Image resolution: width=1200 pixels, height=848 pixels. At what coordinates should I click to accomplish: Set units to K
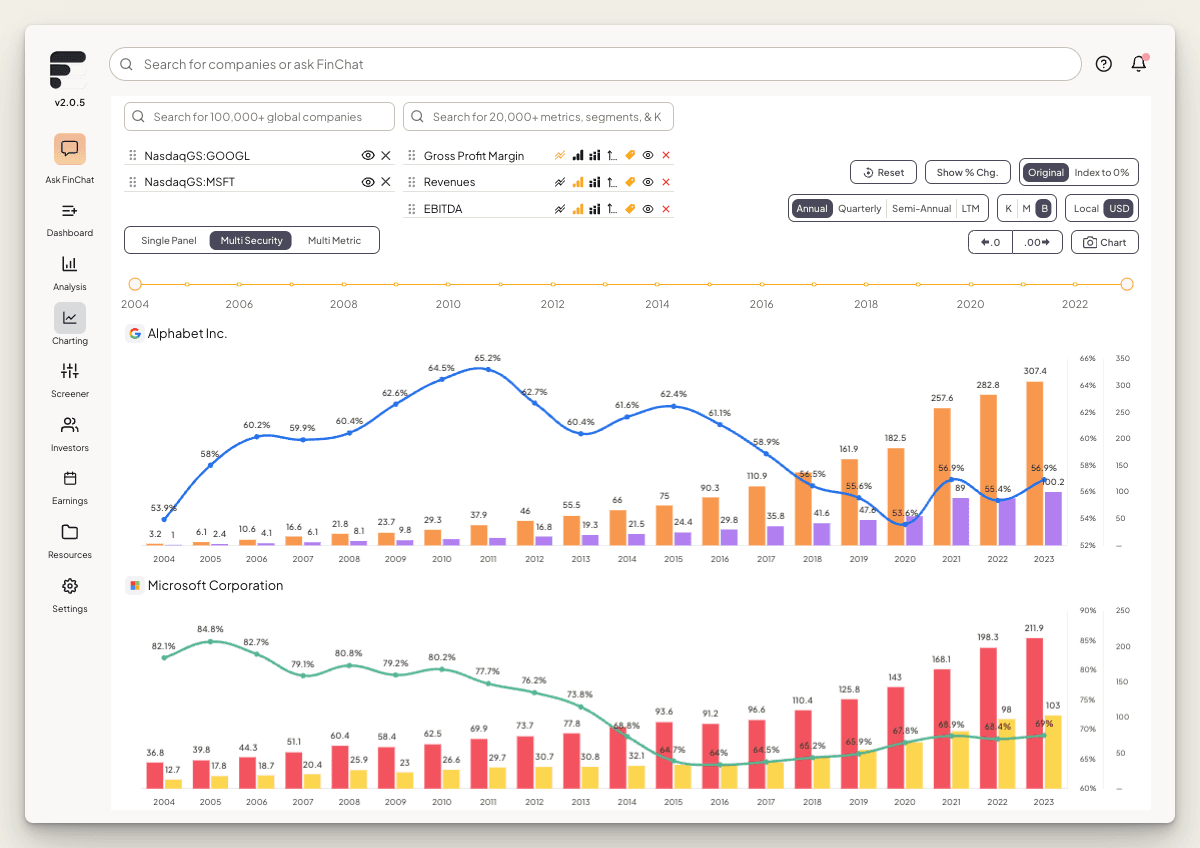[1008, 208]
